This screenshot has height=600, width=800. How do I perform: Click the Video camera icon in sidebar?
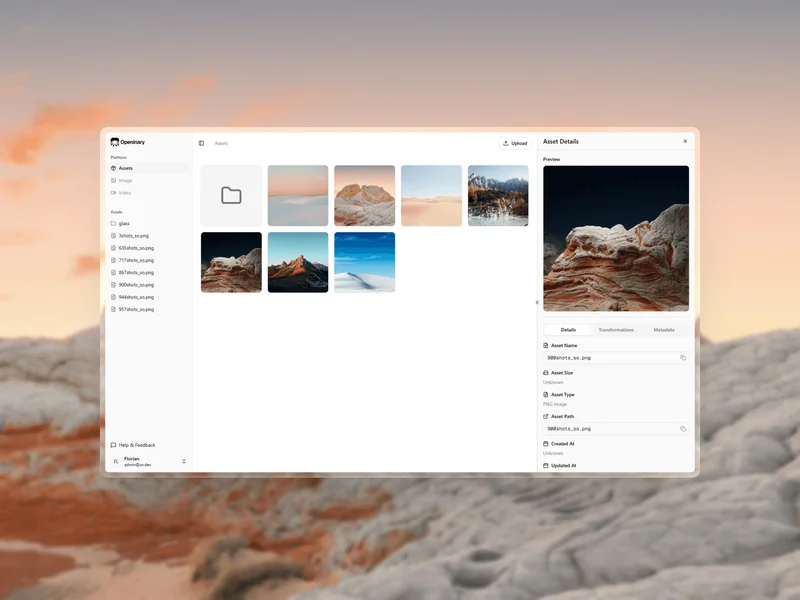click(x=114, y=193)
